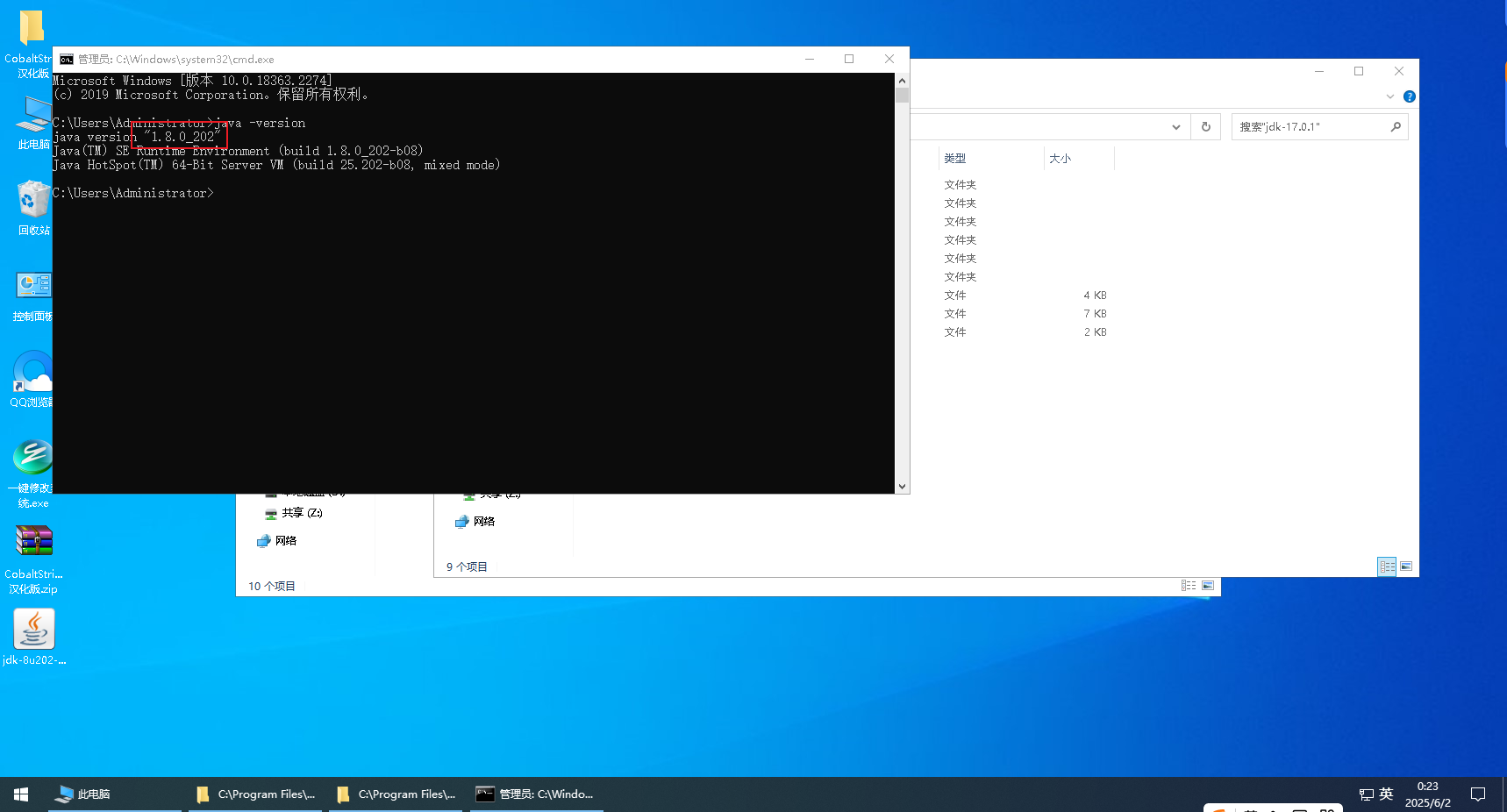Sort by the 大小 column header

coord(1079,159)
